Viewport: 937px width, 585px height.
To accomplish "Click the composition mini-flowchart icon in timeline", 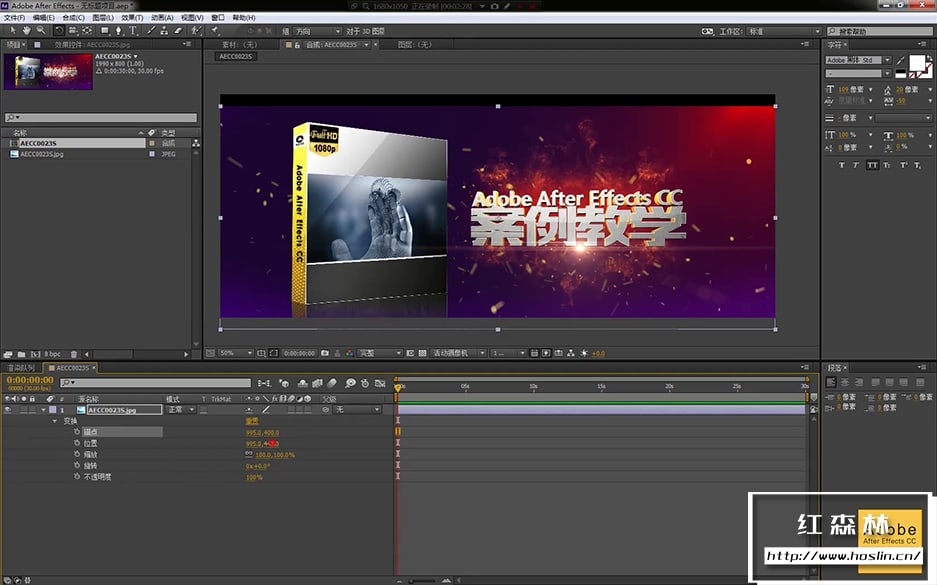I will click(x=264, y=383).
